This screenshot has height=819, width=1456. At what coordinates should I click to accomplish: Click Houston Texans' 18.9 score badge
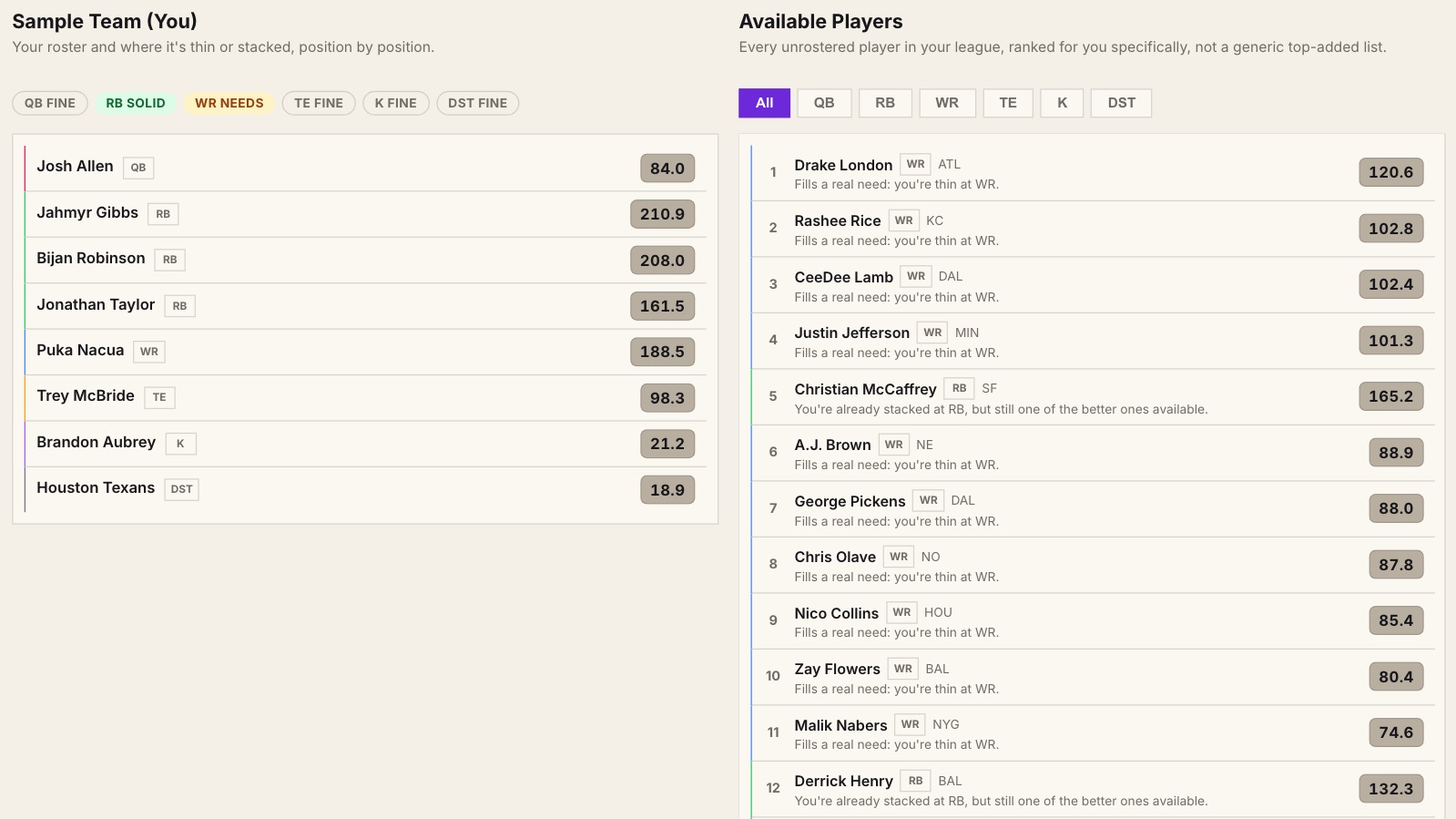coord(667,490)
